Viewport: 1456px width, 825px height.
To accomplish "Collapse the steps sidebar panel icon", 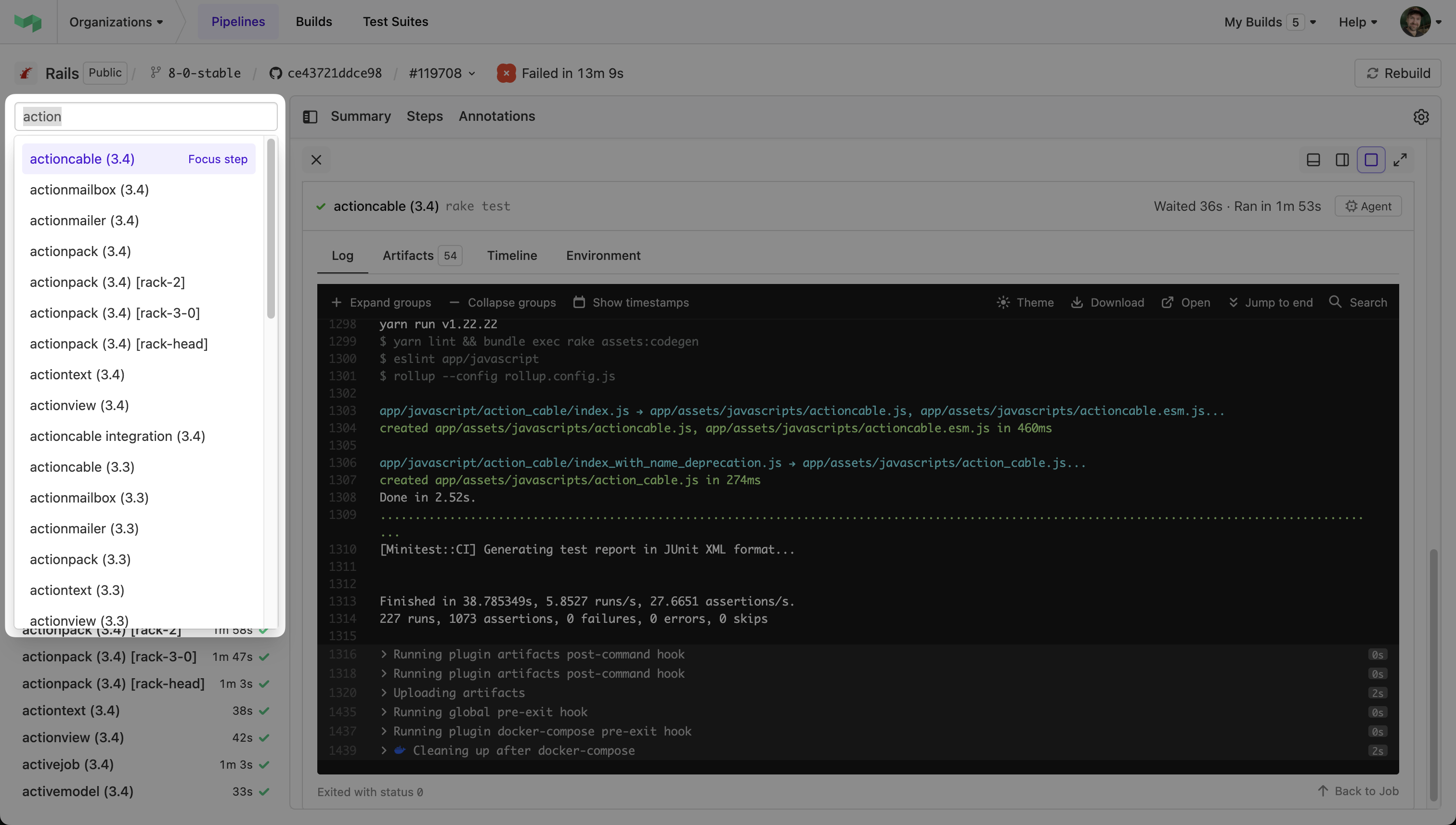I will tap(310, 116).
